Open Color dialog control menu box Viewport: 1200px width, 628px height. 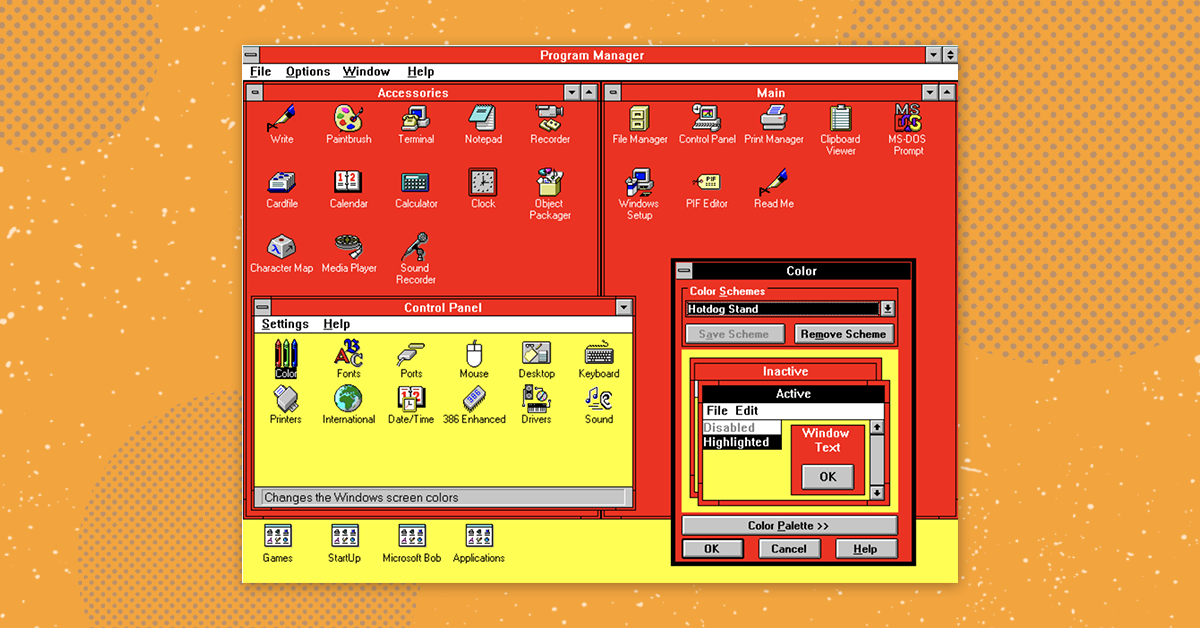click(684, 270)
